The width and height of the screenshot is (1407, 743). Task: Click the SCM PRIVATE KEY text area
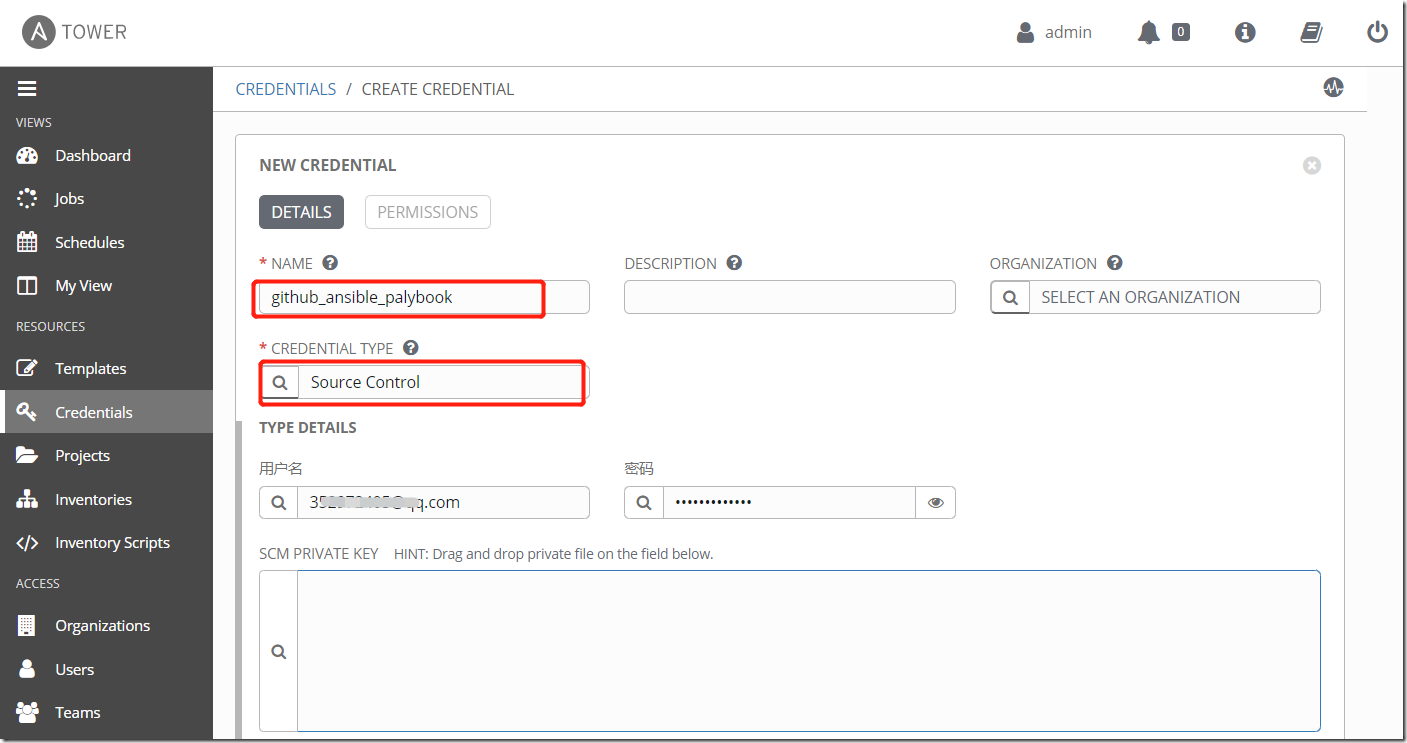tap(809, 651)
